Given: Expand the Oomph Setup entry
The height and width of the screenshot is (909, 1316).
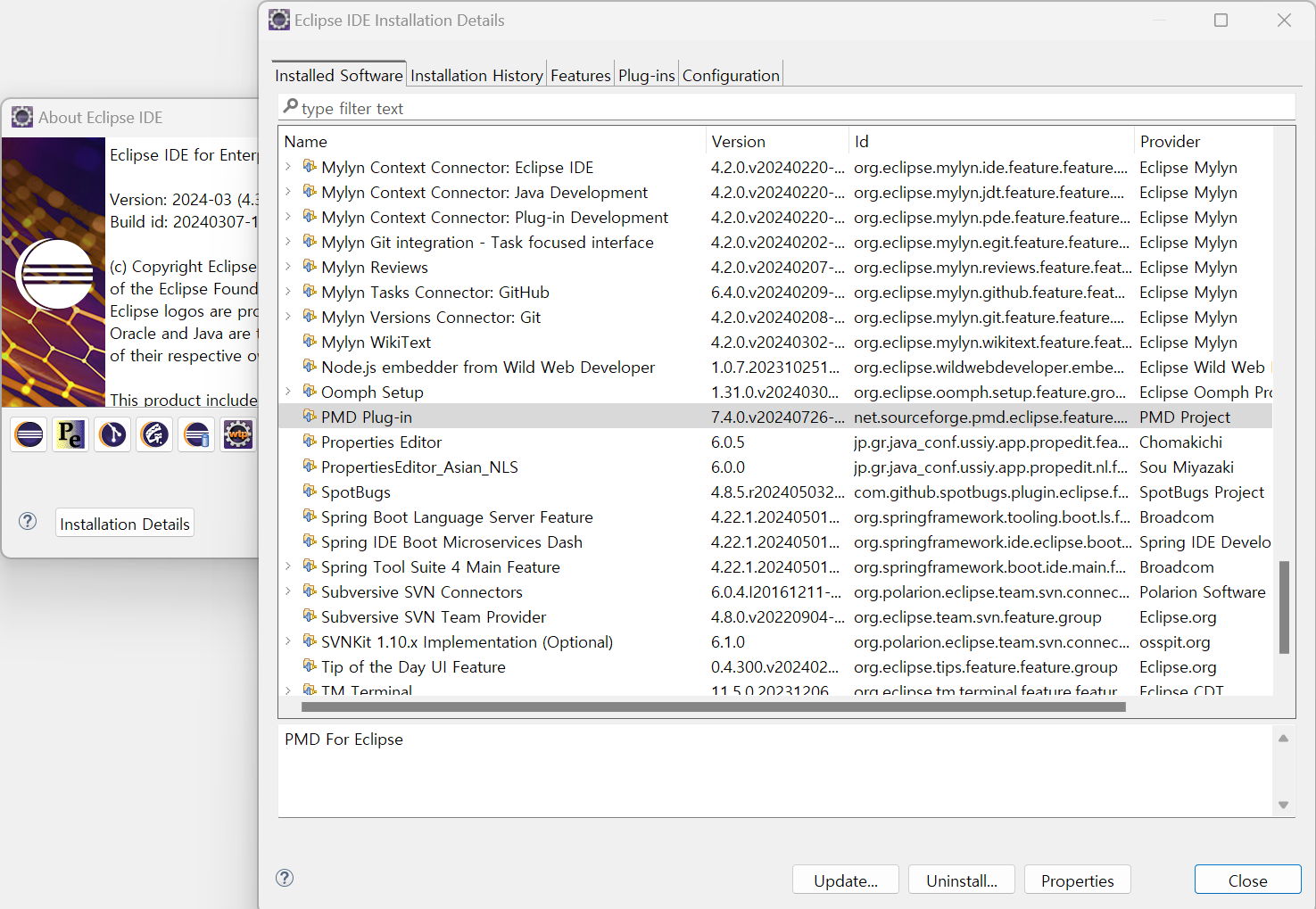Looking at the screenshot, I should coord(288,392).
